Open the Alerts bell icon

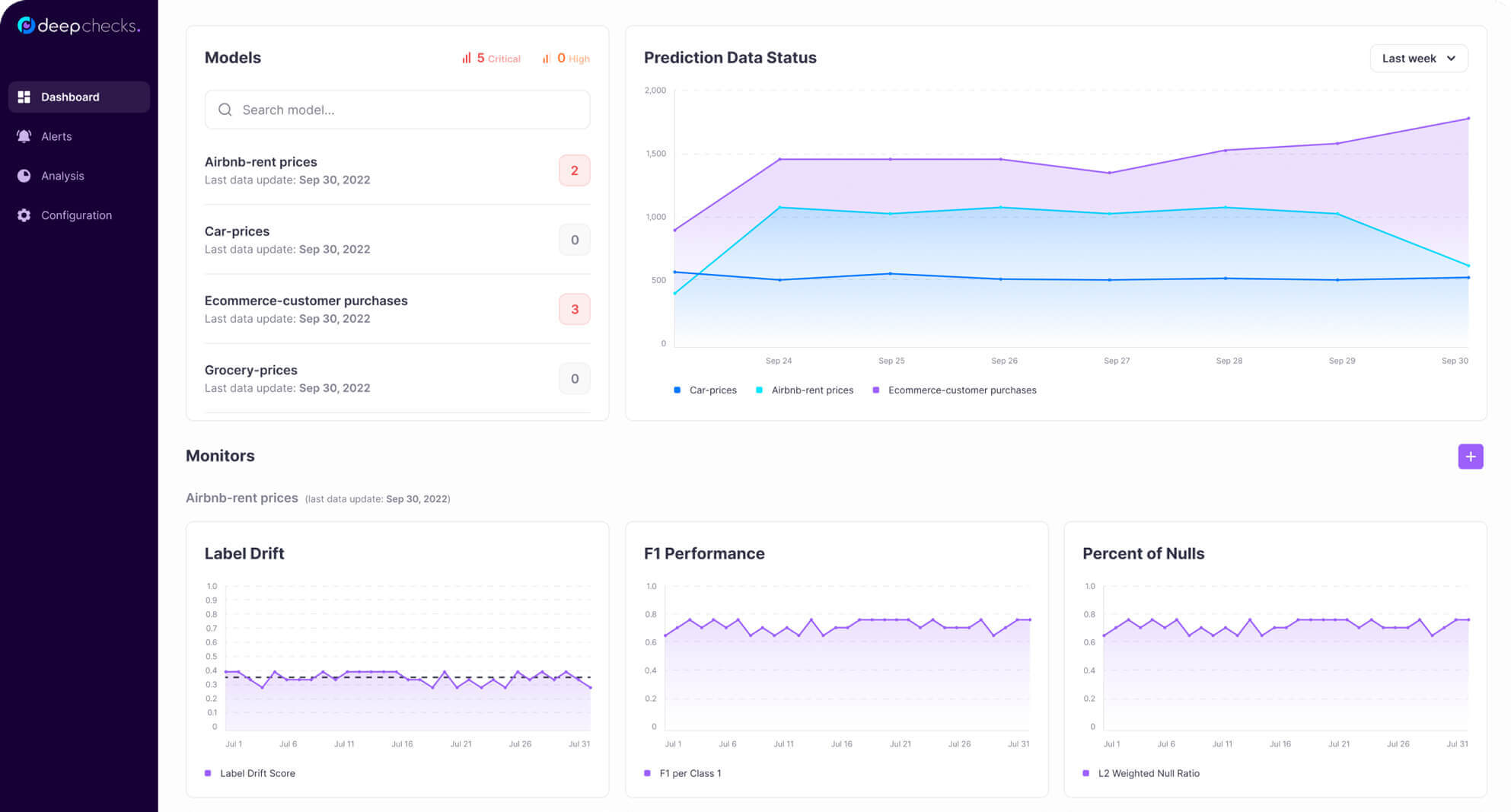coord(24,136)
